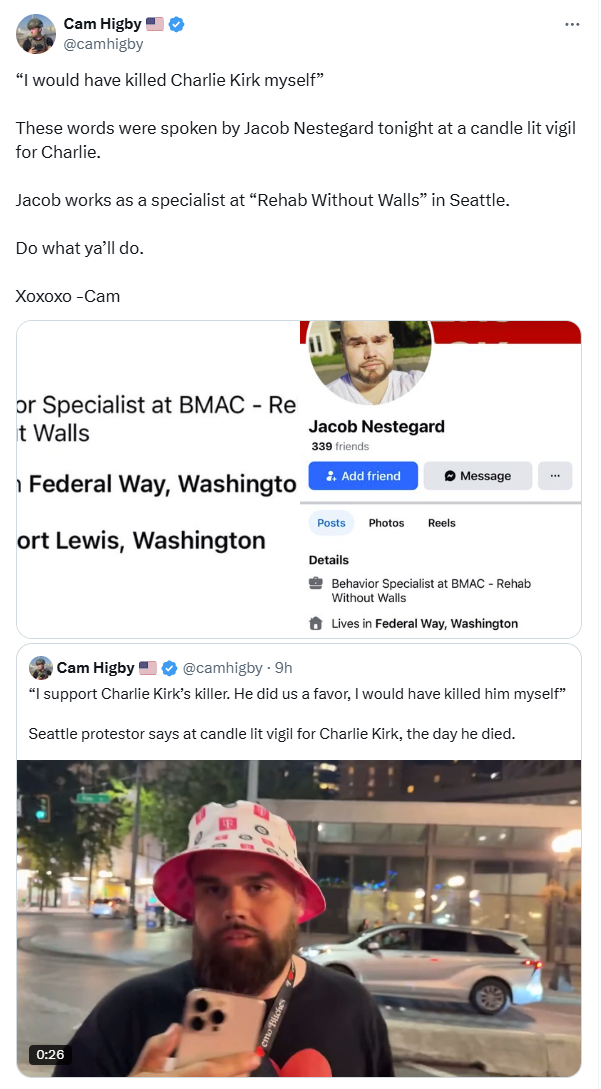Click the Cam Higby display name at top
Screen dimensions: 601x1089
point(103,24)
